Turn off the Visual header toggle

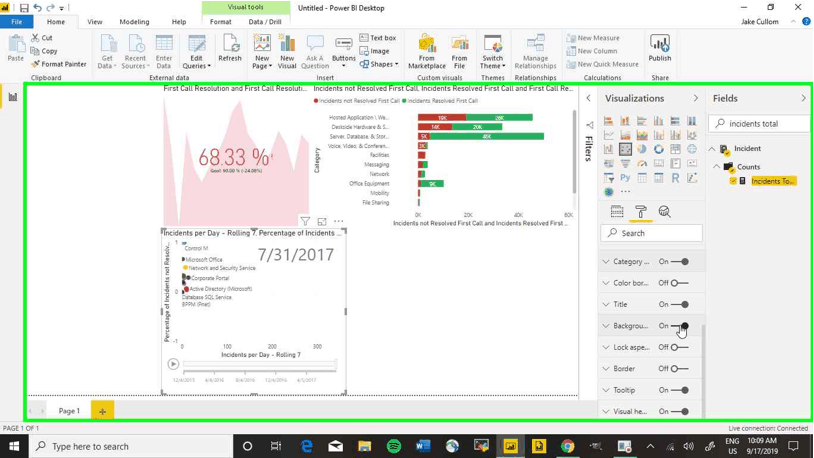680,411
